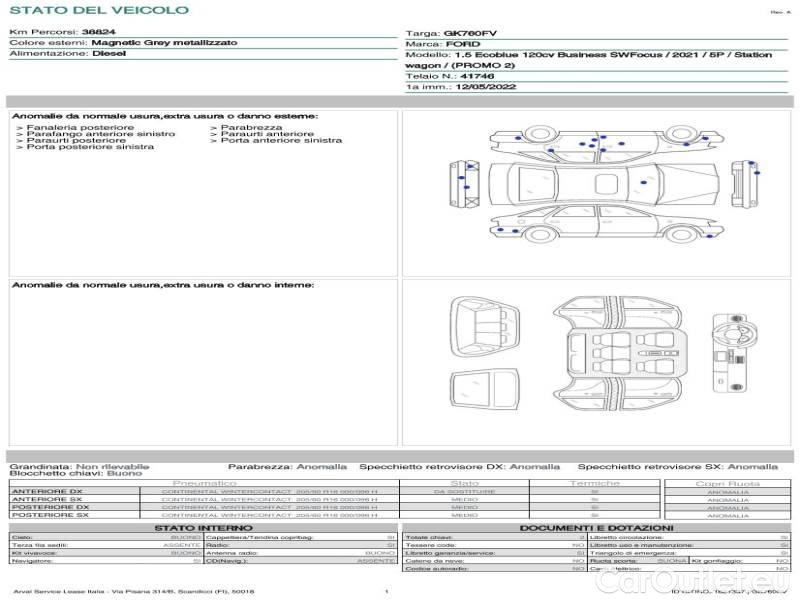Select the Telaio N. value 41746
The width and height of the screenshot is (800, 600).
tap(477, 76)
